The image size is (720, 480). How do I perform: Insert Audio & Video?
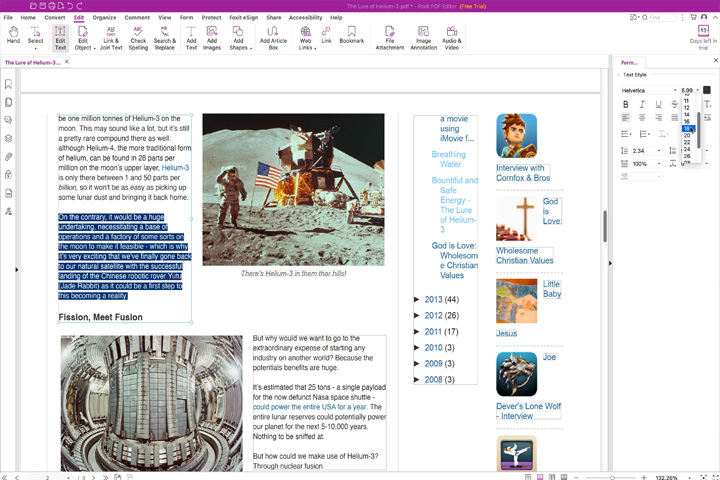(452, 38)
